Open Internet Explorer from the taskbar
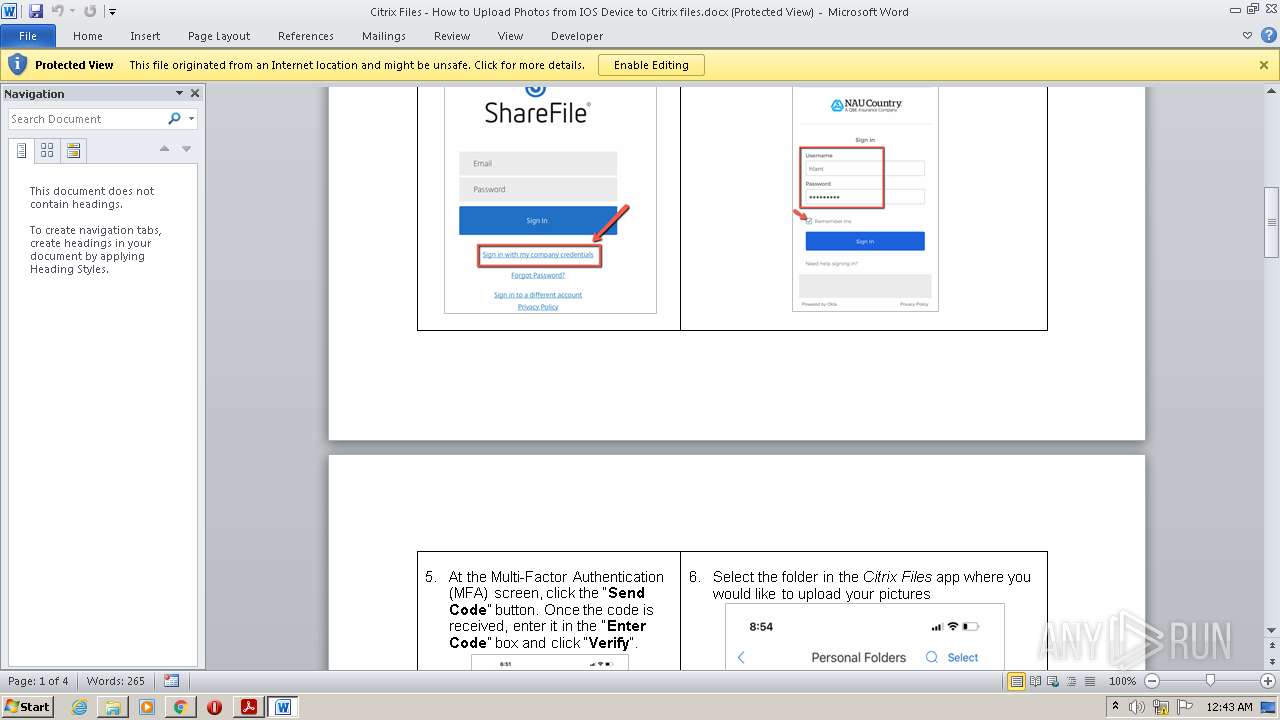1280x720 pixels. click(79, 707)
